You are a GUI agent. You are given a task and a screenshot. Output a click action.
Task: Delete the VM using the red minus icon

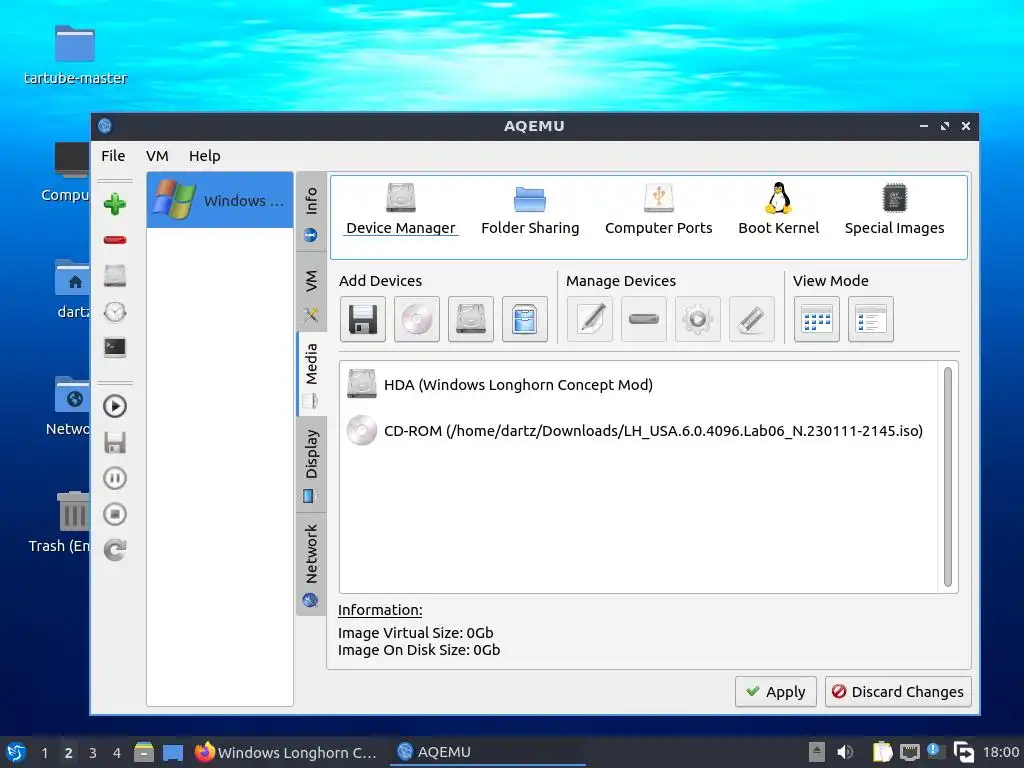coord(115,240)
